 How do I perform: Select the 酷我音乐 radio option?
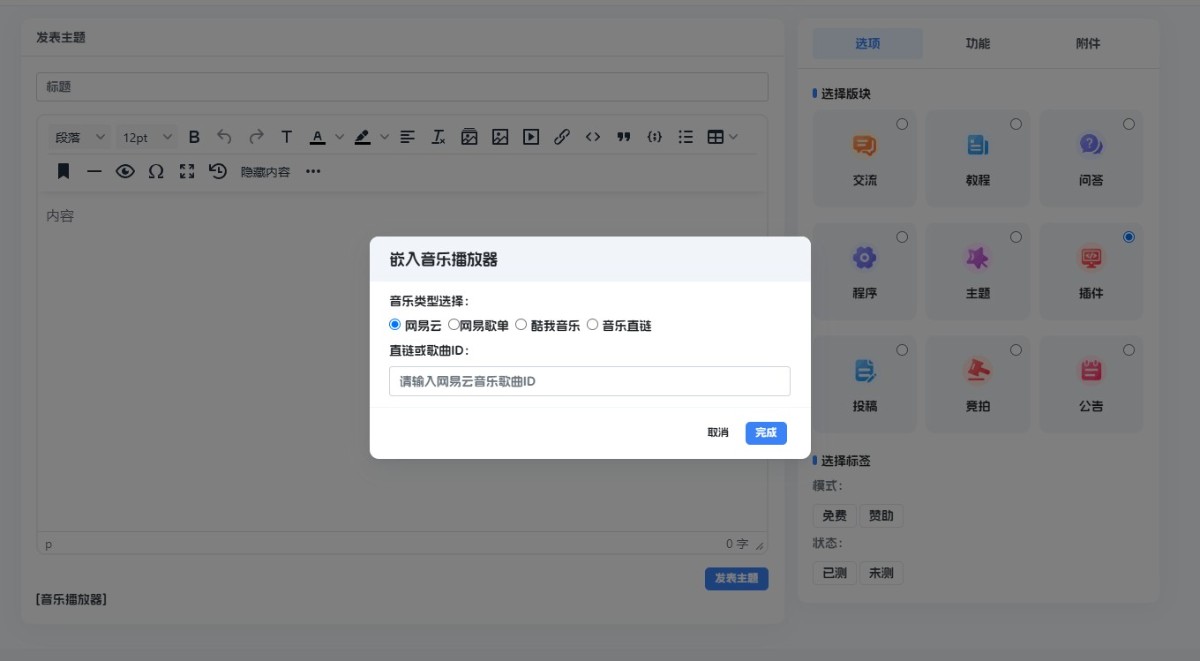(521, 325)
